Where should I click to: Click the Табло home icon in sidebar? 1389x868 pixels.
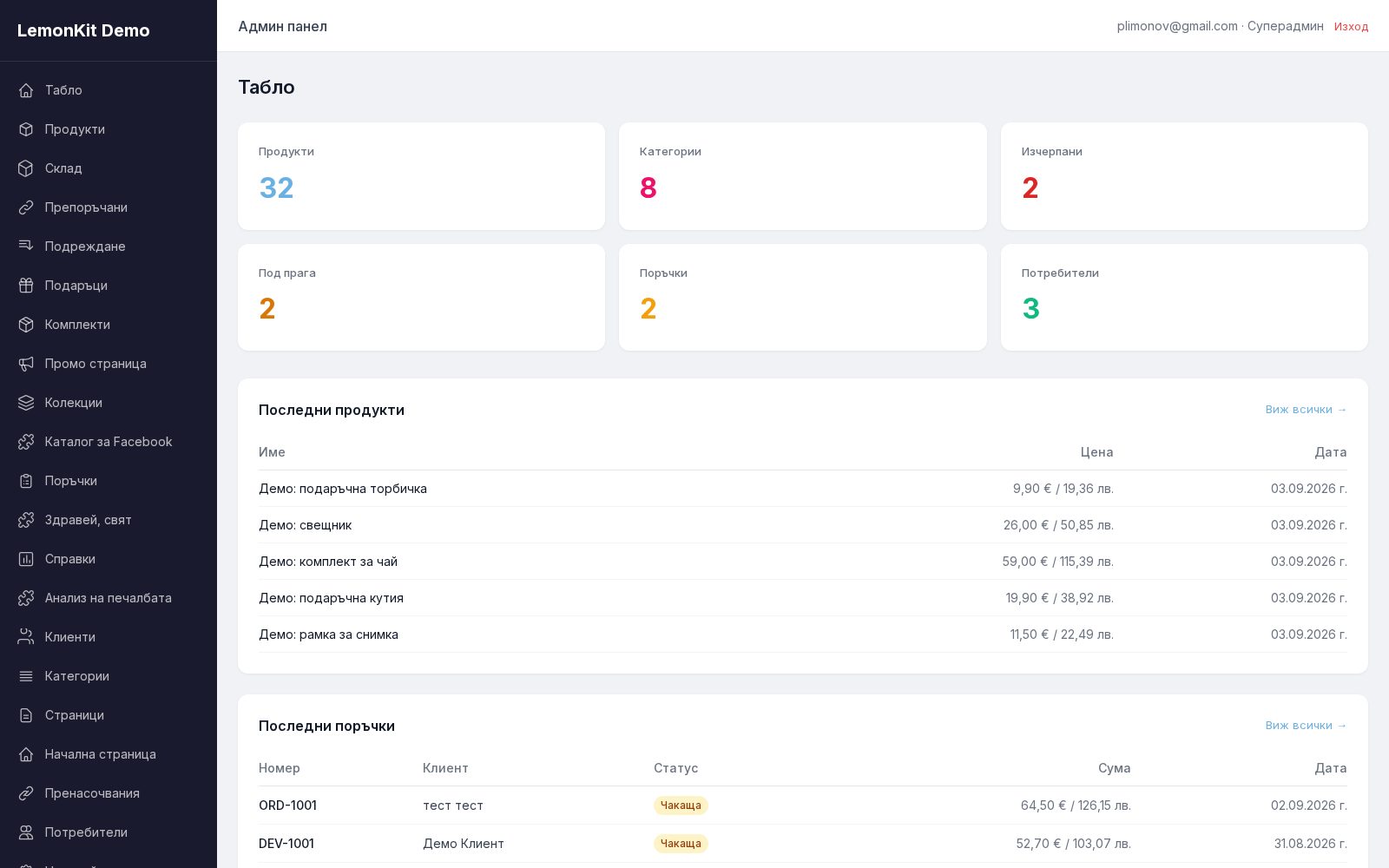[26, 90]
